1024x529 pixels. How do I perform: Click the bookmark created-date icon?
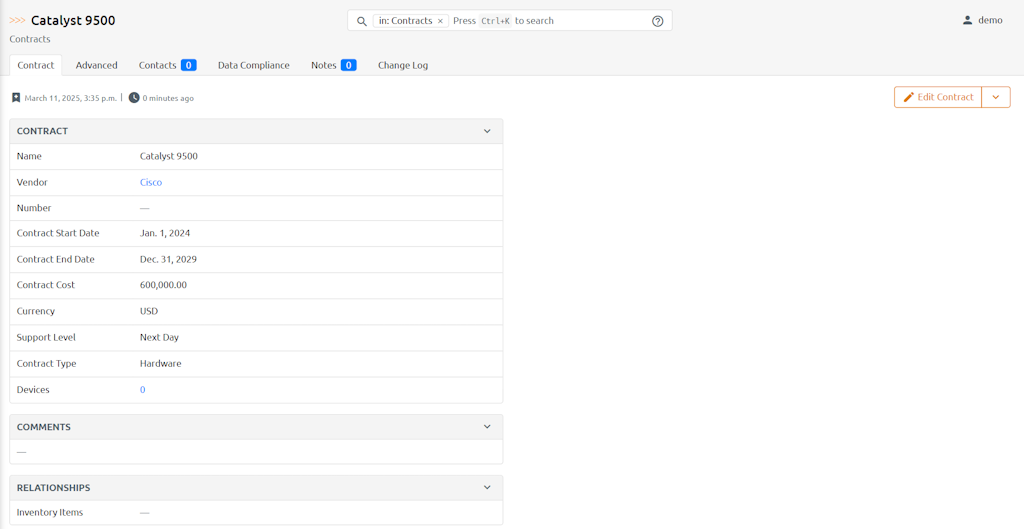(x=16, y=98)
